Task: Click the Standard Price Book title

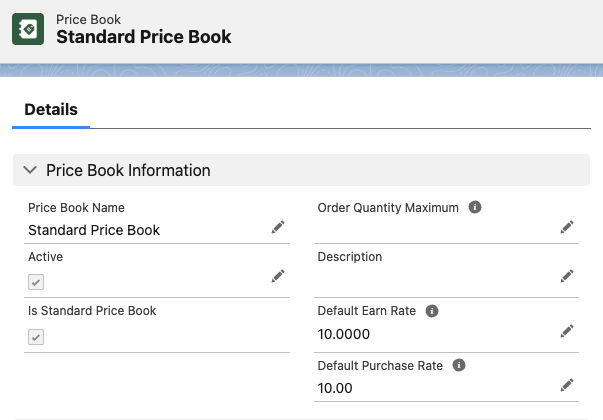Action: (144, 37)
